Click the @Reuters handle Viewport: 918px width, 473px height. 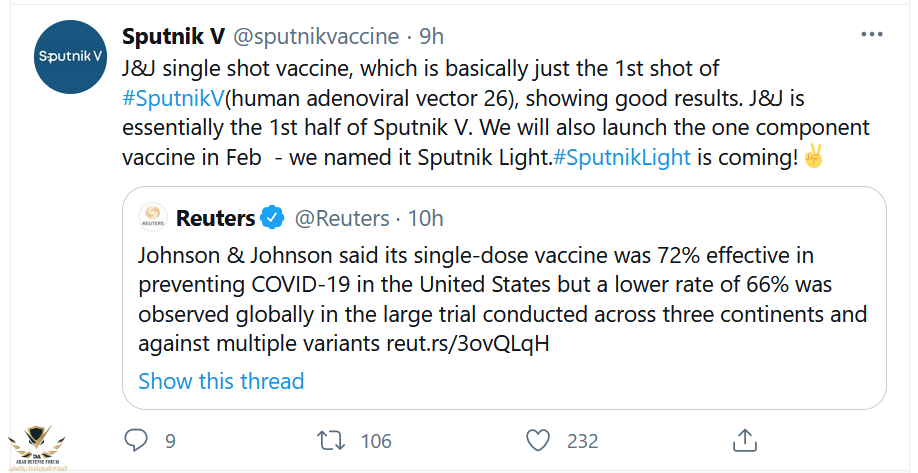(x=341, y=219)
